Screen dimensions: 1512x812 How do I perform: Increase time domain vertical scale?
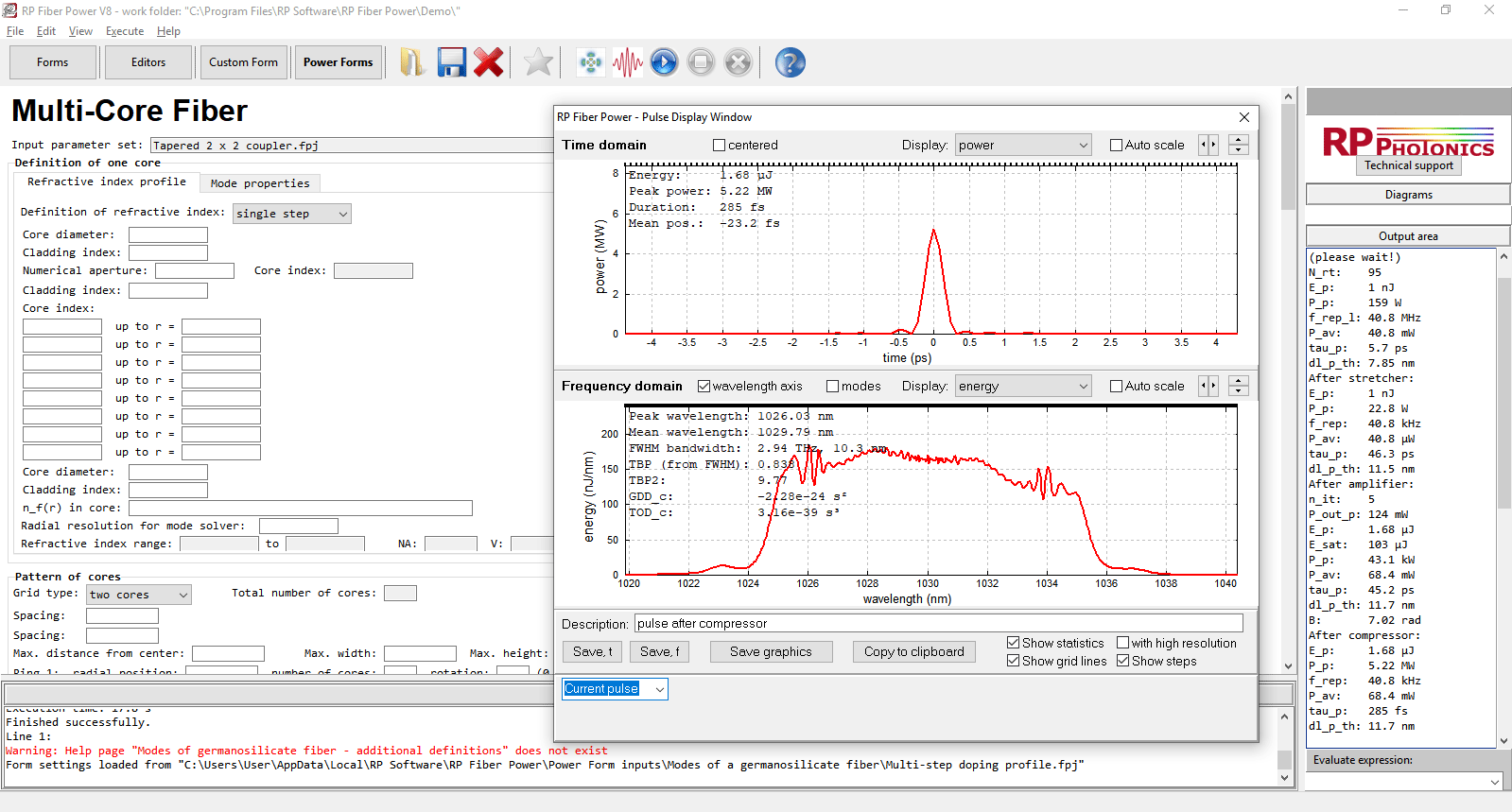coord(1239,140)
